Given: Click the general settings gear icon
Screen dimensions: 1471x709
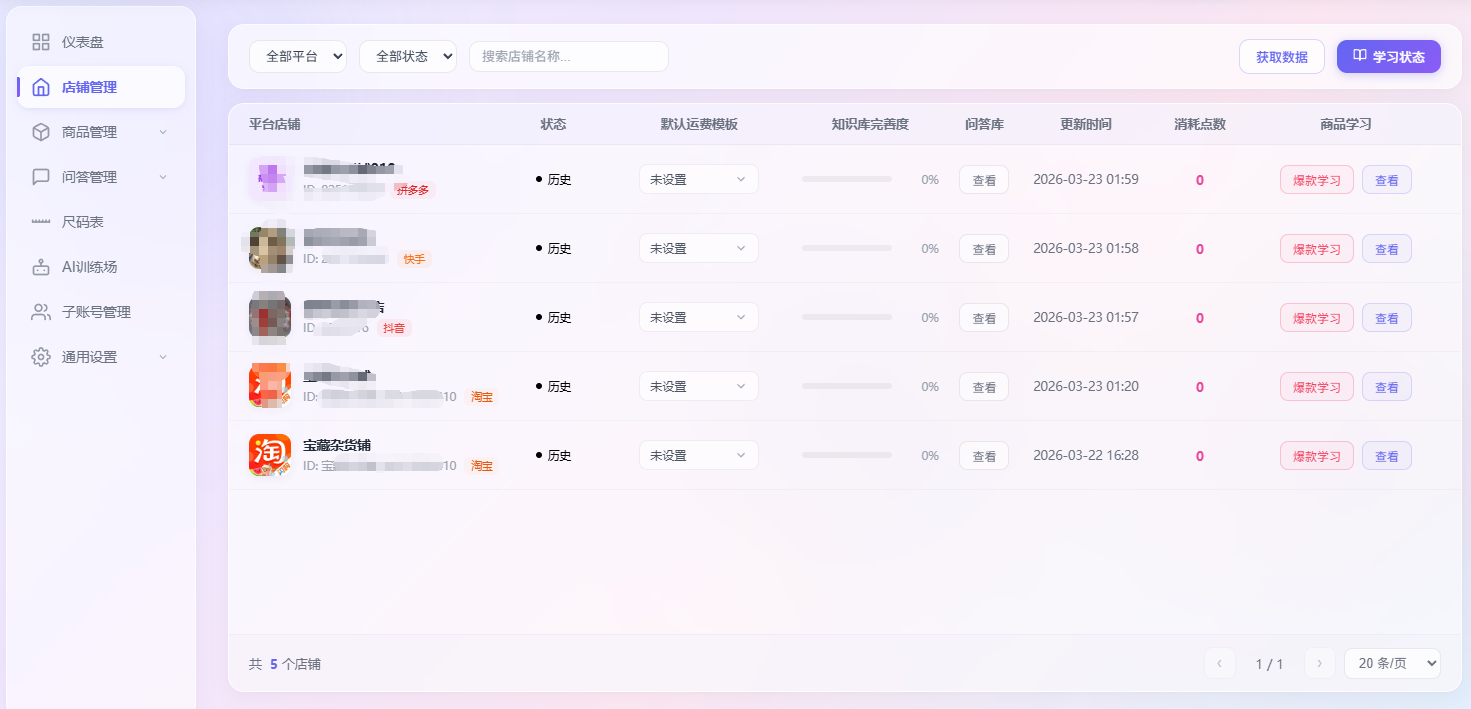Looking at the screenshot, I should (41, 357).
